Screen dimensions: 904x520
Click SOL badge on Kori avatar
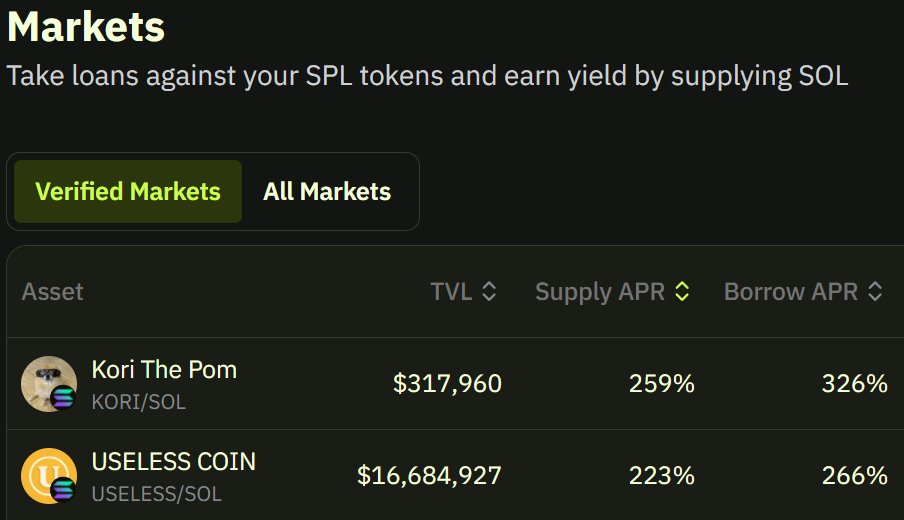pos(64,398)
